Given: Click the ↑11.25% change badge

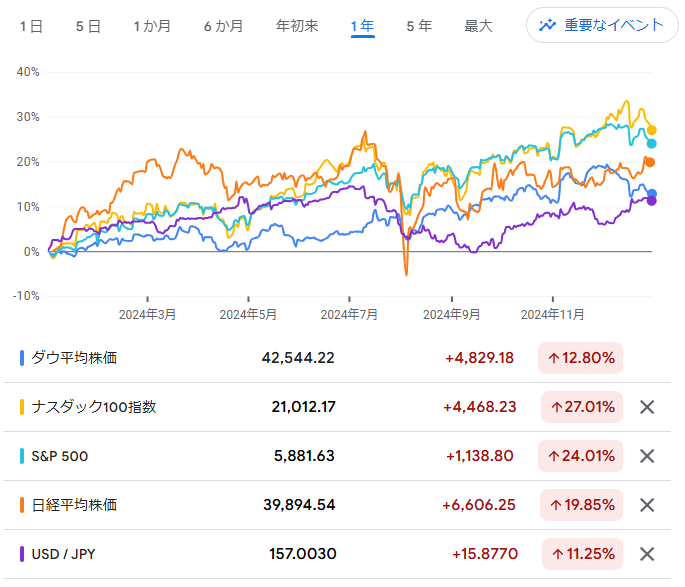Looking at the screenshot, I should pos(582,554).
